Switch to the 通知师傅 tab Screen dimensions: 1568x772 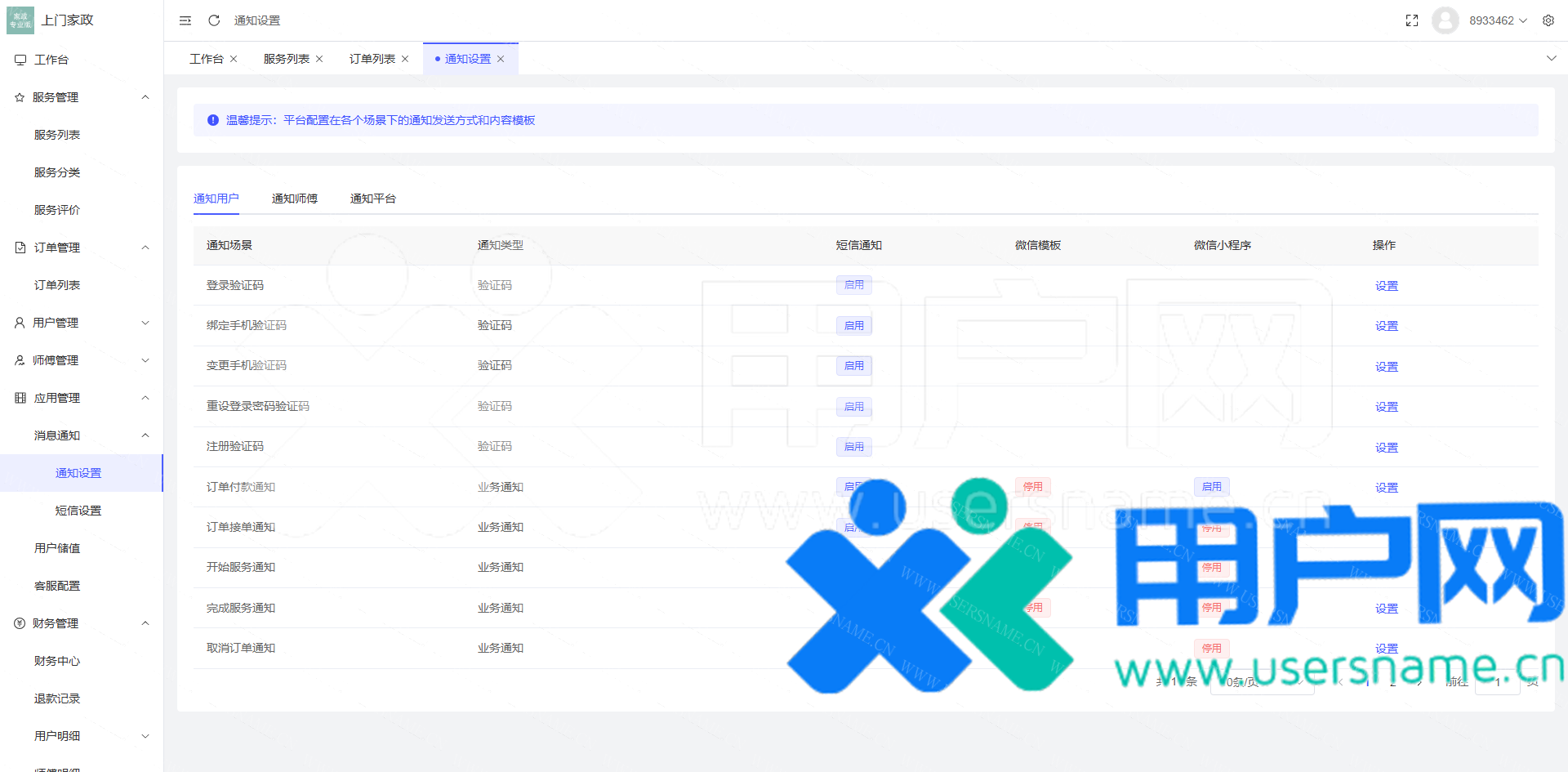[x=294, y=199]
